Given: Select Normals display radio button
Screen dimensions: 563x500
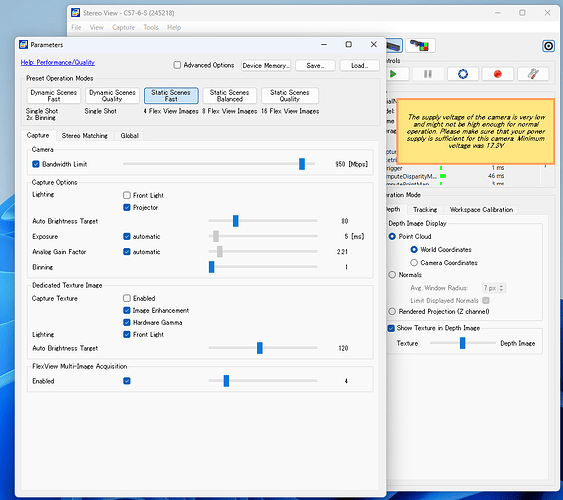Looking at the screenshot, I should 392,275.
